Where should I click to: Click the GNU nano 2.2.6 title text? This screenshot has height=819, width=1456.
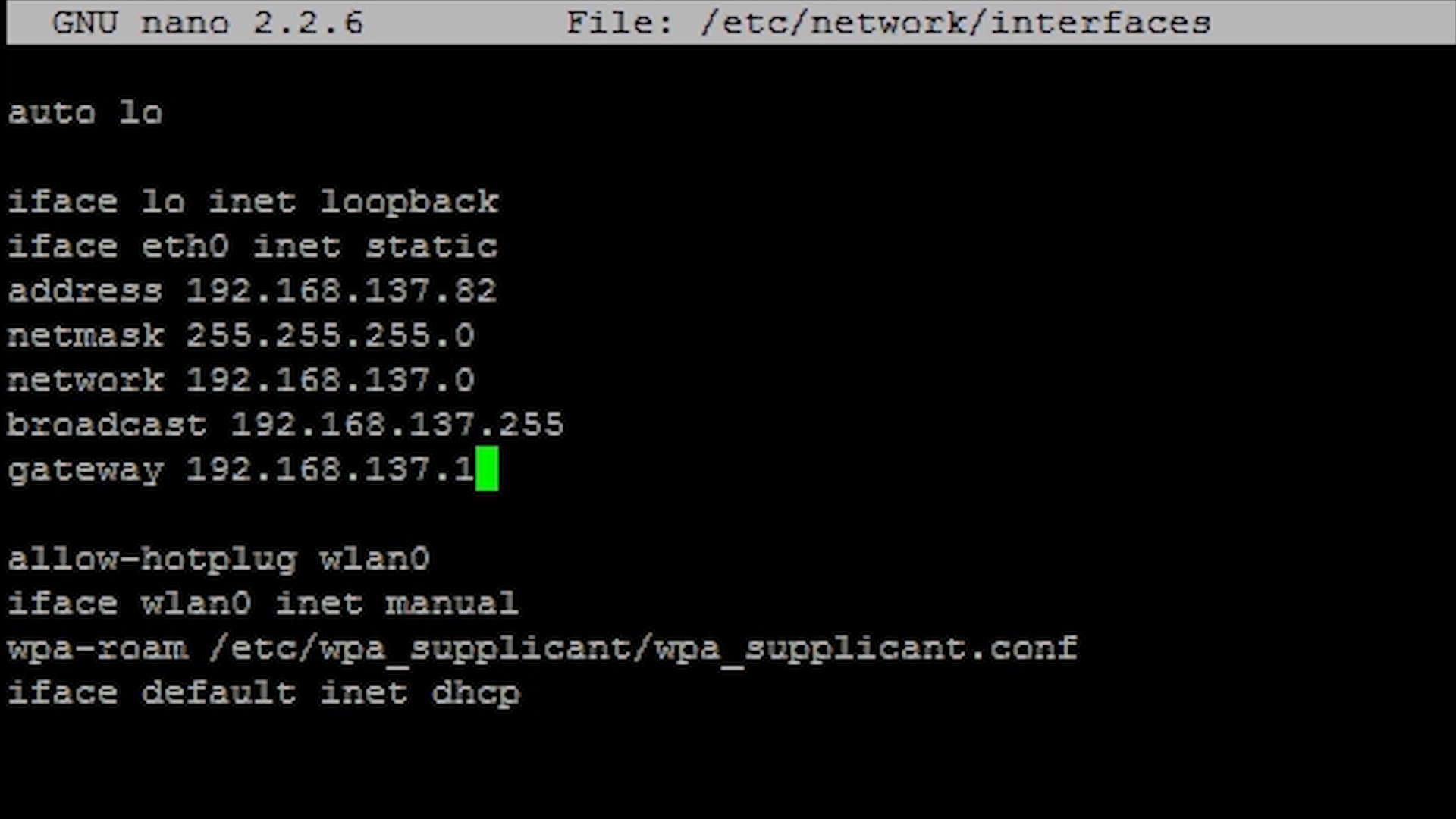click(207, 23)
